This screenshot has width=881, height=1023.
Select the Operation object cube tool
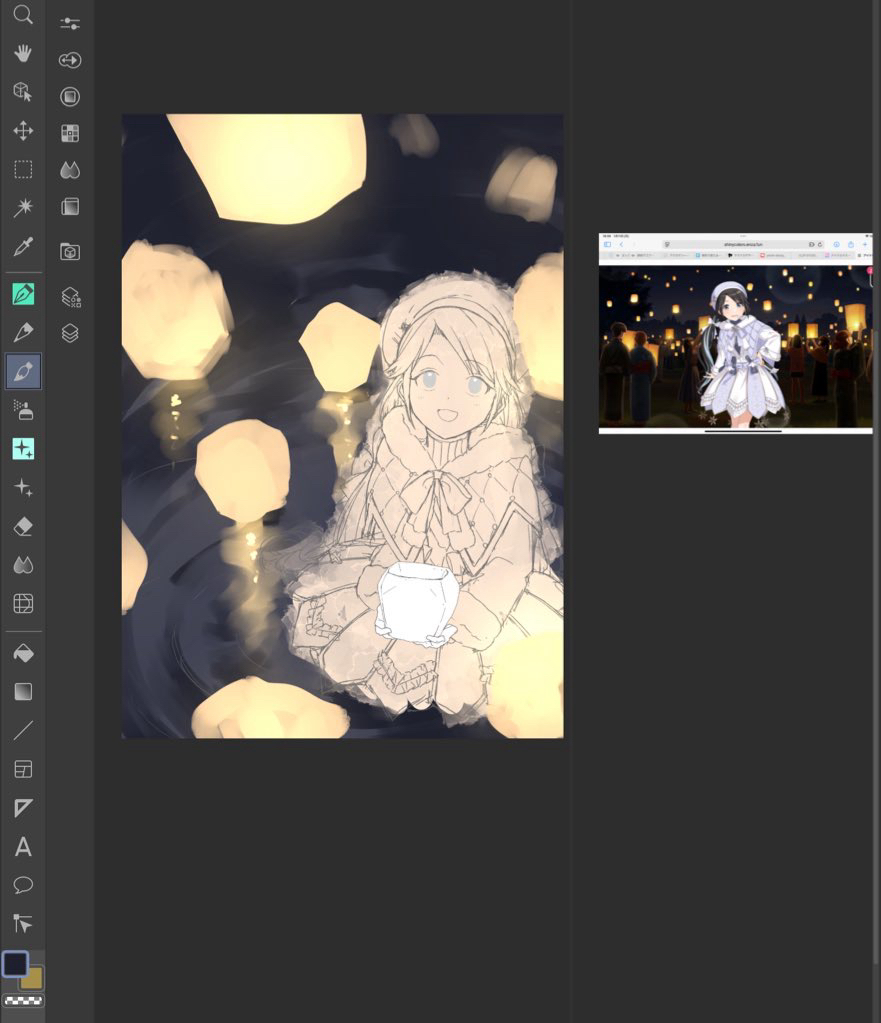22,92
